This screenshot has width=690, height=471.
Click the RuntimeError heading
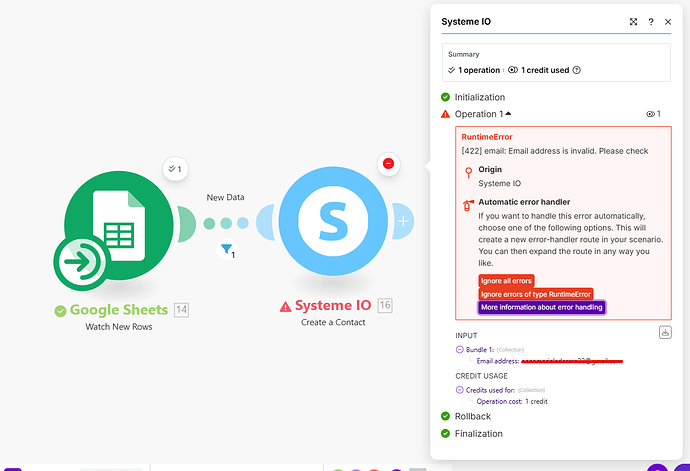point(487,137)
